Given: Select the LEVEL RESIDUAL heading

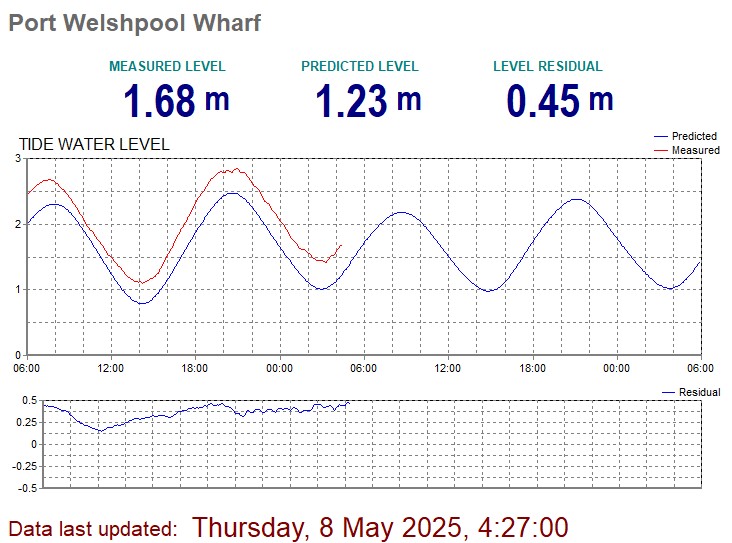Looking at the screenshot, I should (x=548, y=67).
